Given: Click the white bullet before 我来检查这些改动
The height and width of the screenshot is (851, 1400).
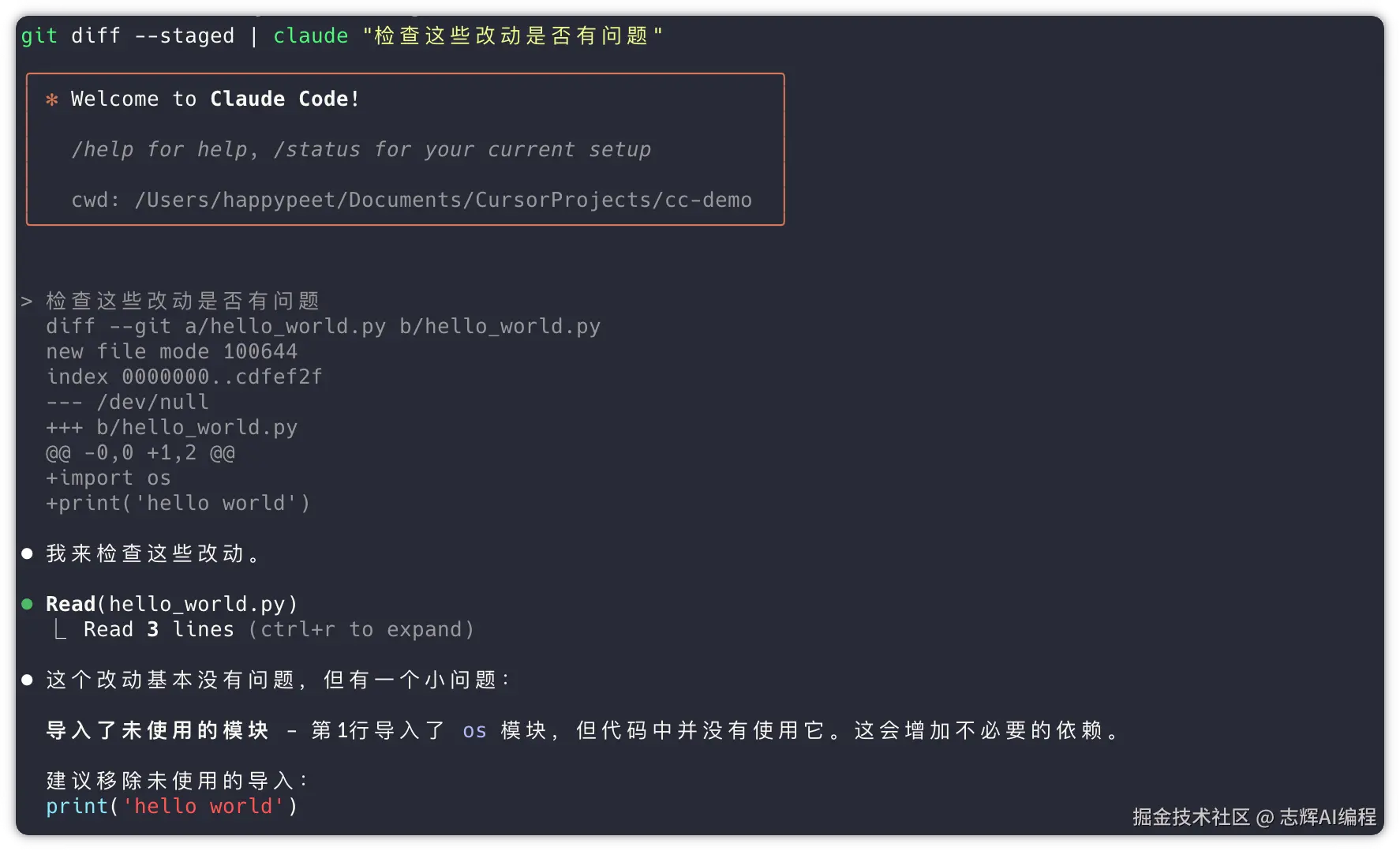Looking at the screenshot, I should pyautogui.click(x=28, y=554).
